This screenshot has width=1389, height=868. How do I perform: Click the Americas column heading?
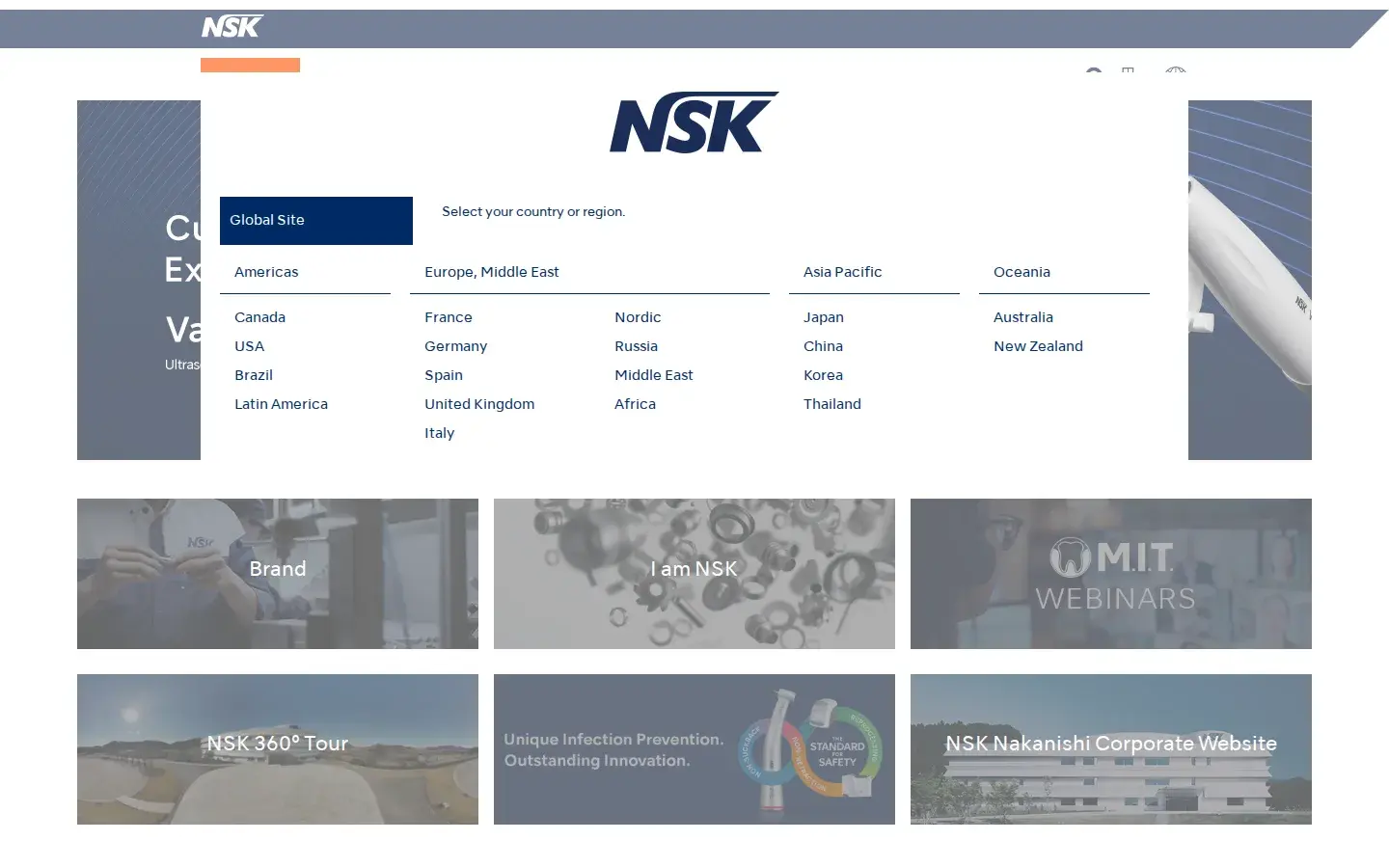(x=266, y=272)
